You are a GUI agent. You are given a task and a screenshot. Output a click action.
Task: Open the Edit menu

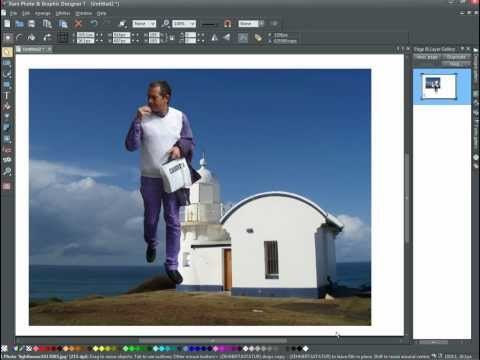26,14
